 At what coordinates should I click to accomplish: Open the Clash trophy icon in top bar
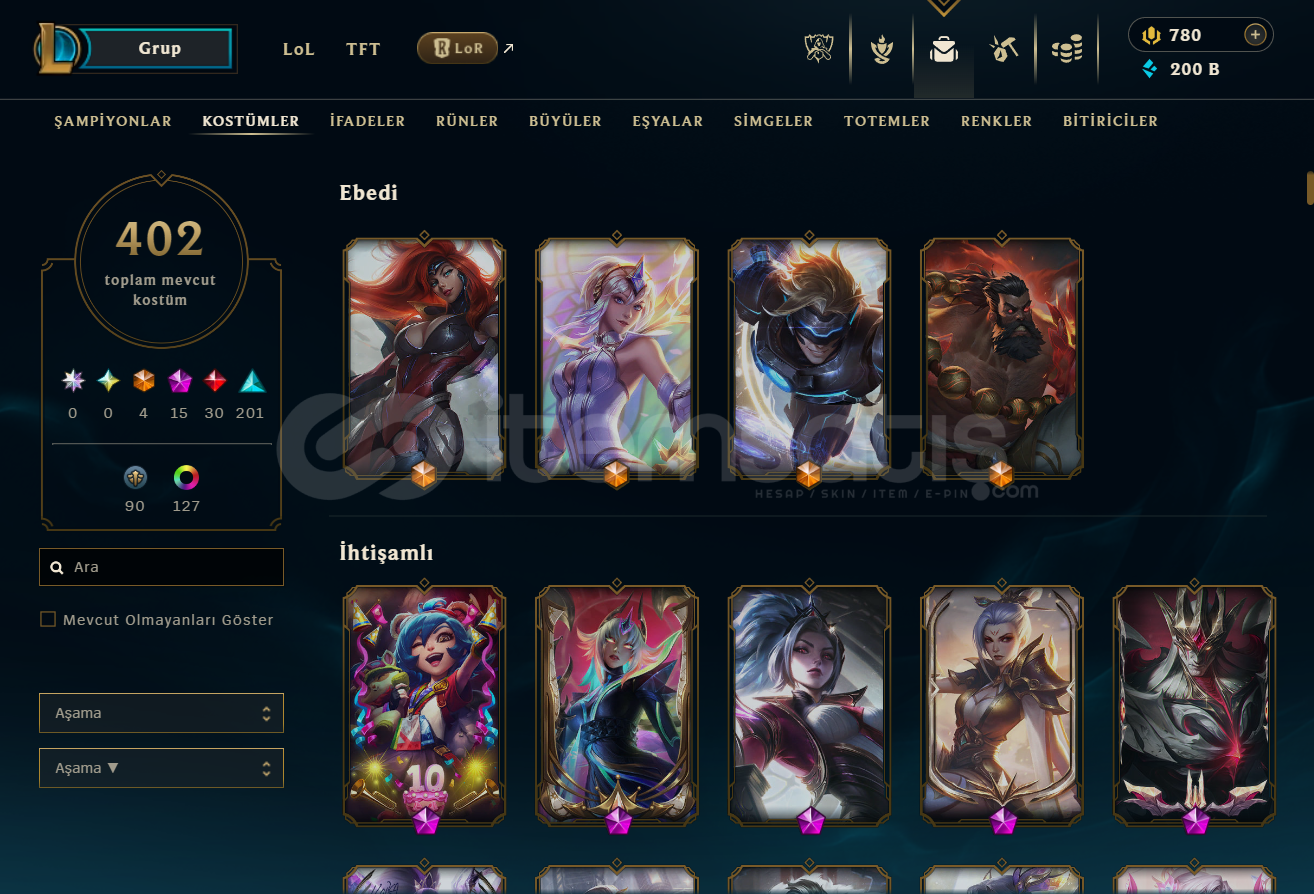(x=819, y=48)
